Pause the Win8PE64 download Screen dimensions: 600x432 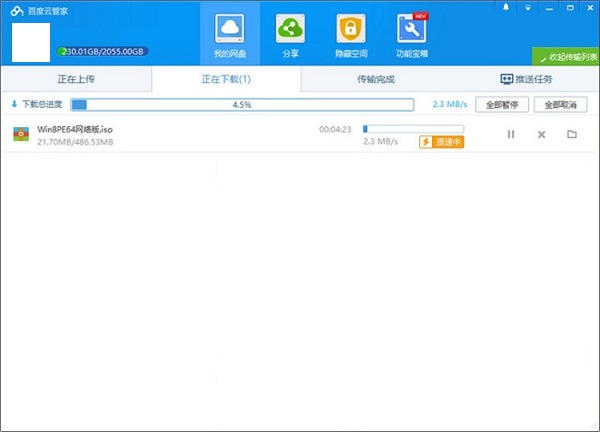pyautogui.click(x=511, y=135)
